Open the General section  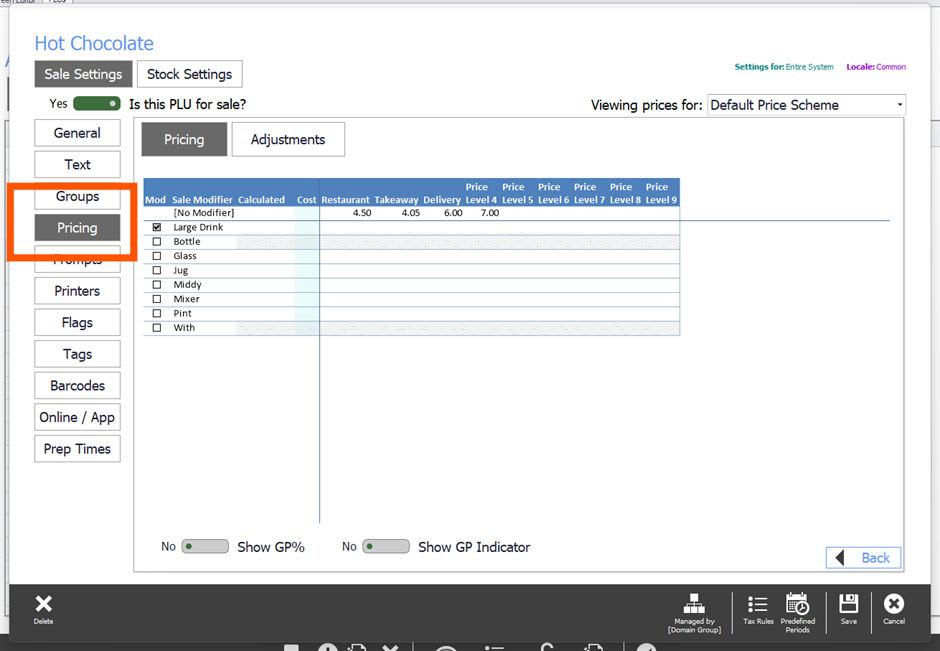77,133
